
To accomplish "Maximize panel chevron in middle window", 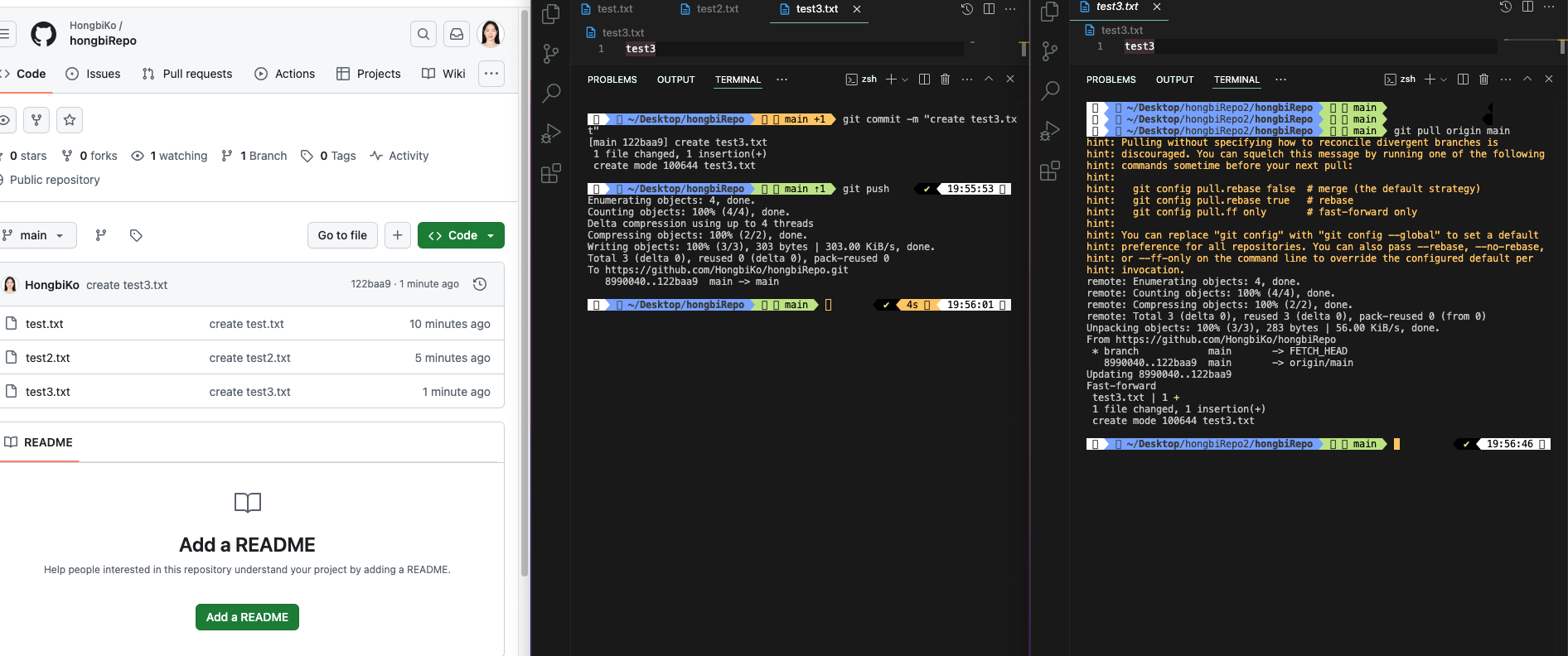I will pyautogui.click(x=989, y=79).
